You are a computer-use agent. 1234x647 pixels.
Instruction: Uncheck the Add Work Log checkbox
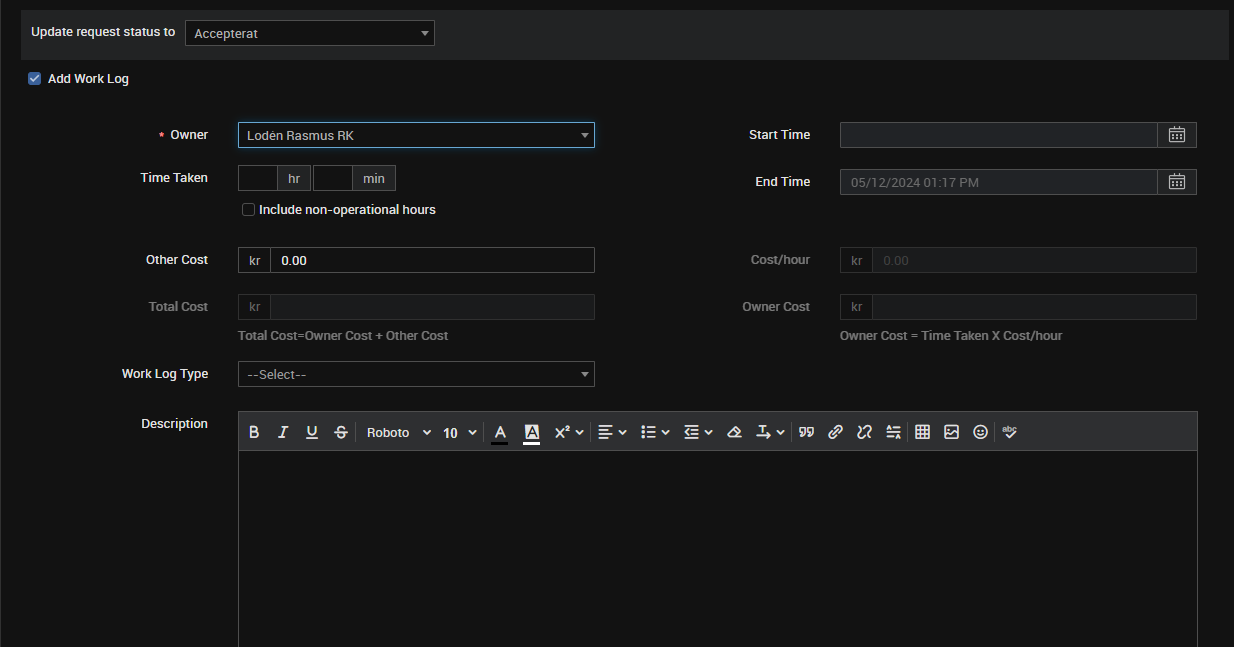click(x=35, y=79)
